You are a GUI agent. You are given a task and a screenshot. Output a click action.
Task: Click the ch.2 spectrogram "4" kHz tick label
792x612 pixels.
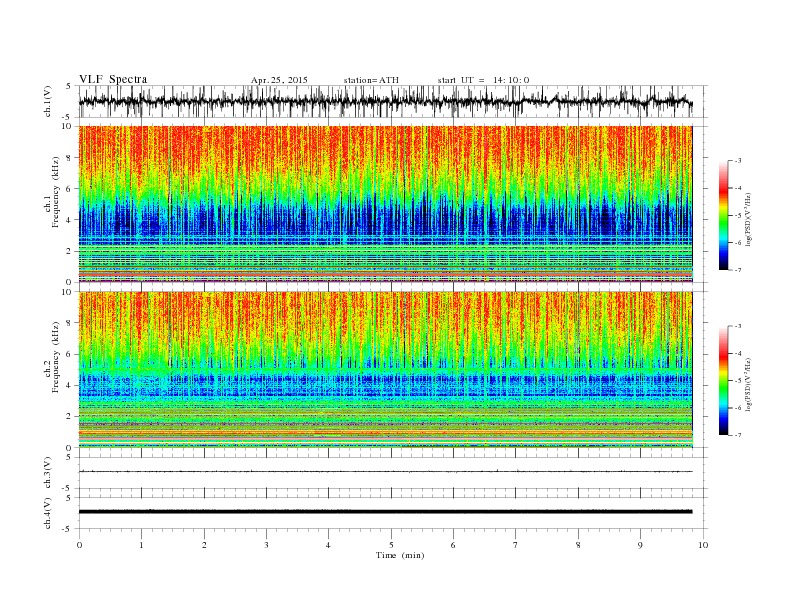coord(69,386)
